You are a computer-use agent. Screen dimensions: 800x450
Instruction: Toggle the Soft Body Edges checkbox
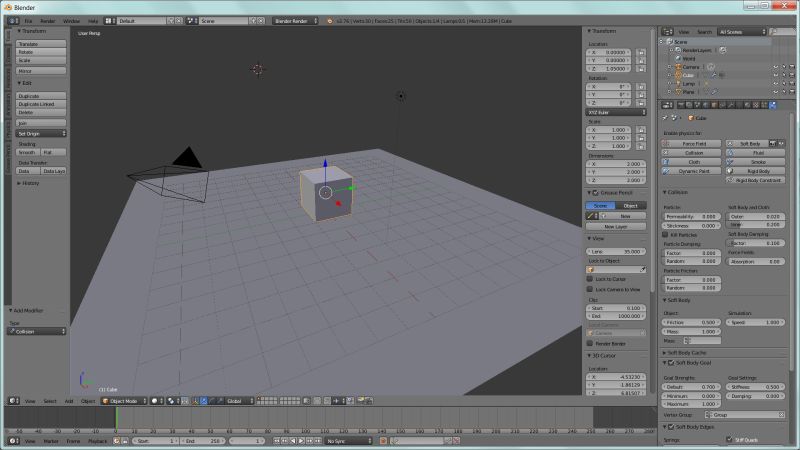click(671, 427)
